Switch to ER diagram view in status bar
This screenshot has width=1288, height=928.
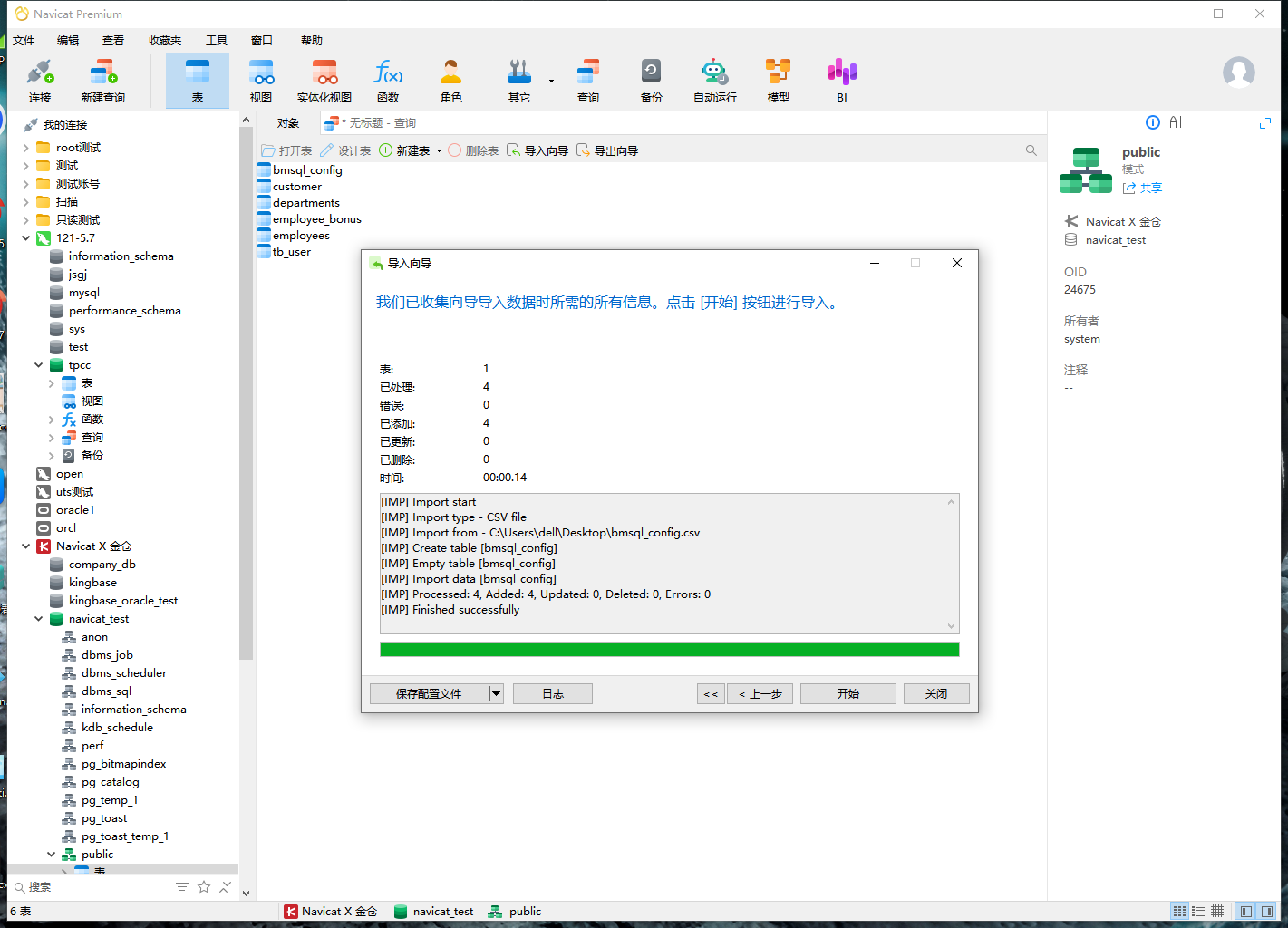(1217, 912)
